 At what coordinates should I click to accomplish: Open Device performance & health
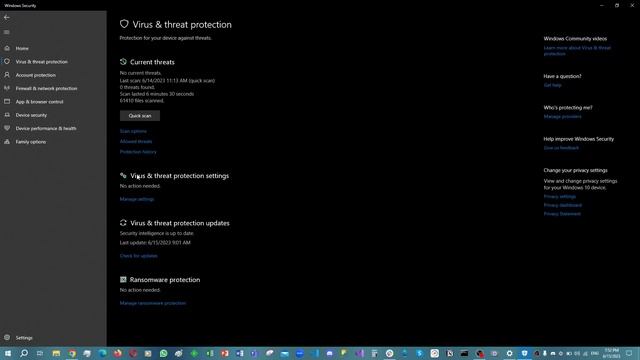(46, 129)
